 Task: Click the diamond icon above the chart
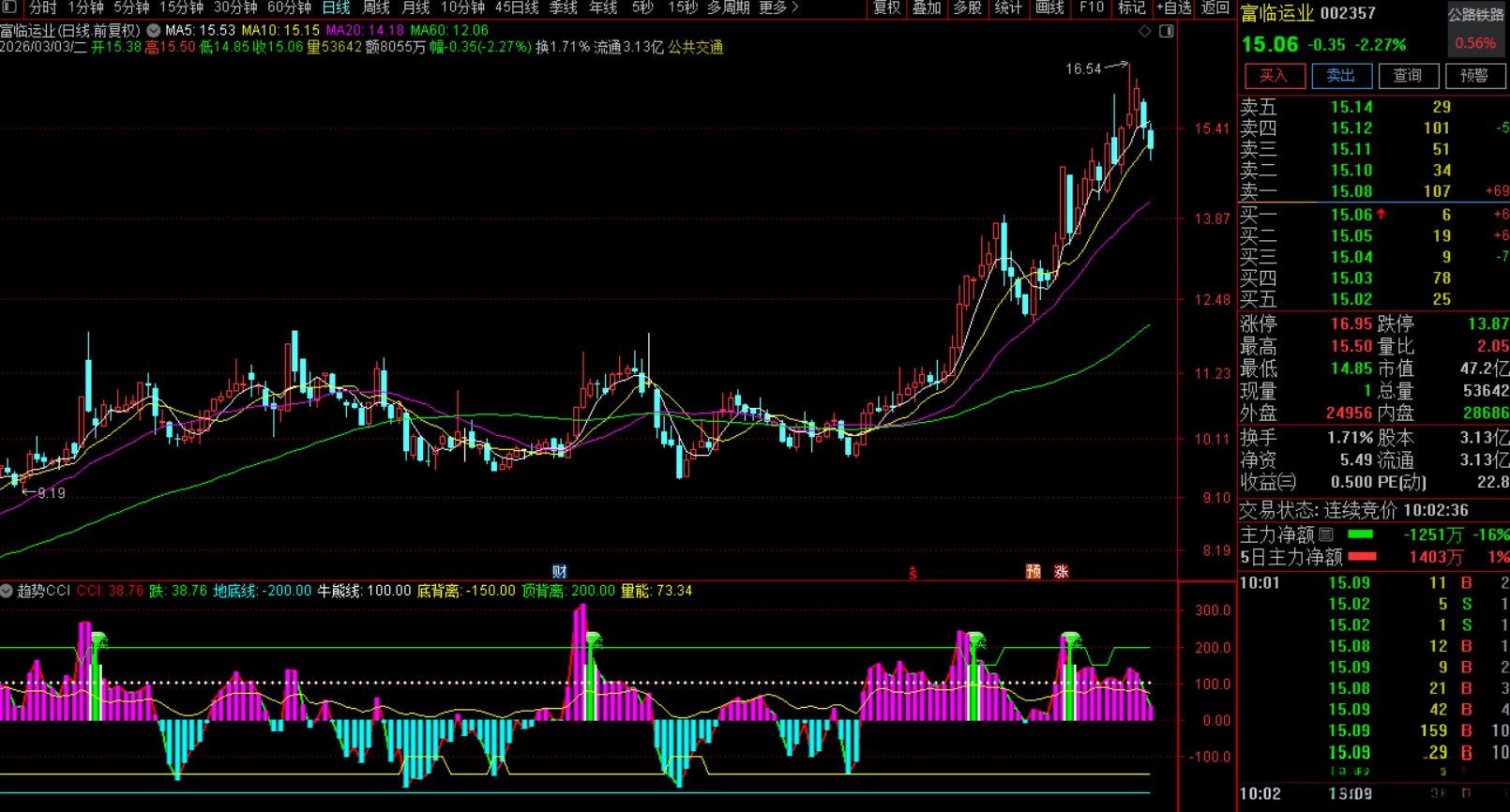coord(1144,31)
